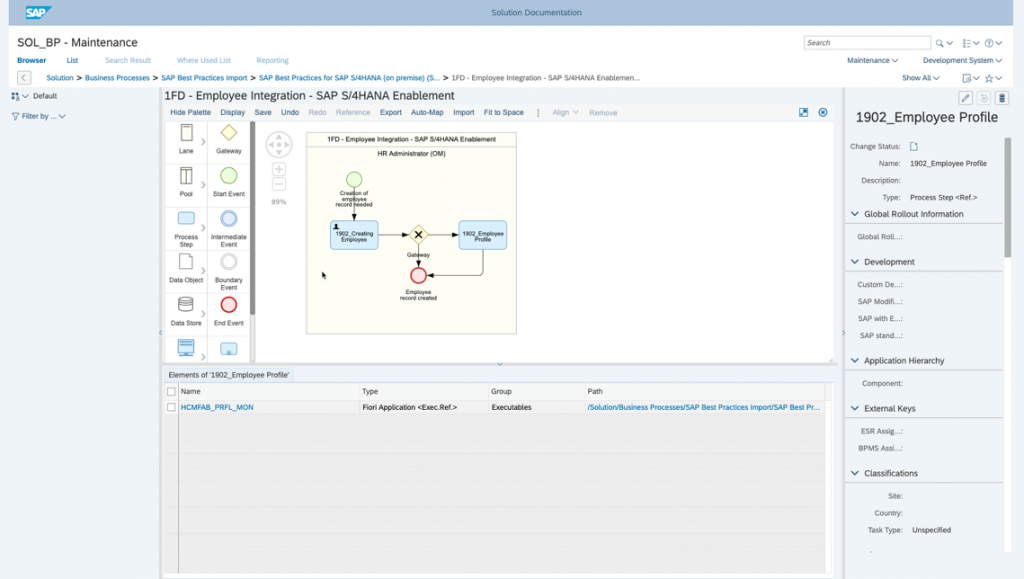1024x579 pixels.
Task: Click the red end event in diagram
Action: [419, 275]
